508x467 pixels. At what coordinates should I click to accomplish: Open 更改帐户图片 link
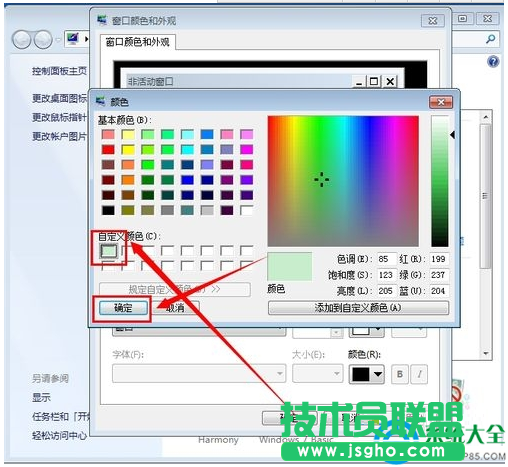(x=59, y=136)
